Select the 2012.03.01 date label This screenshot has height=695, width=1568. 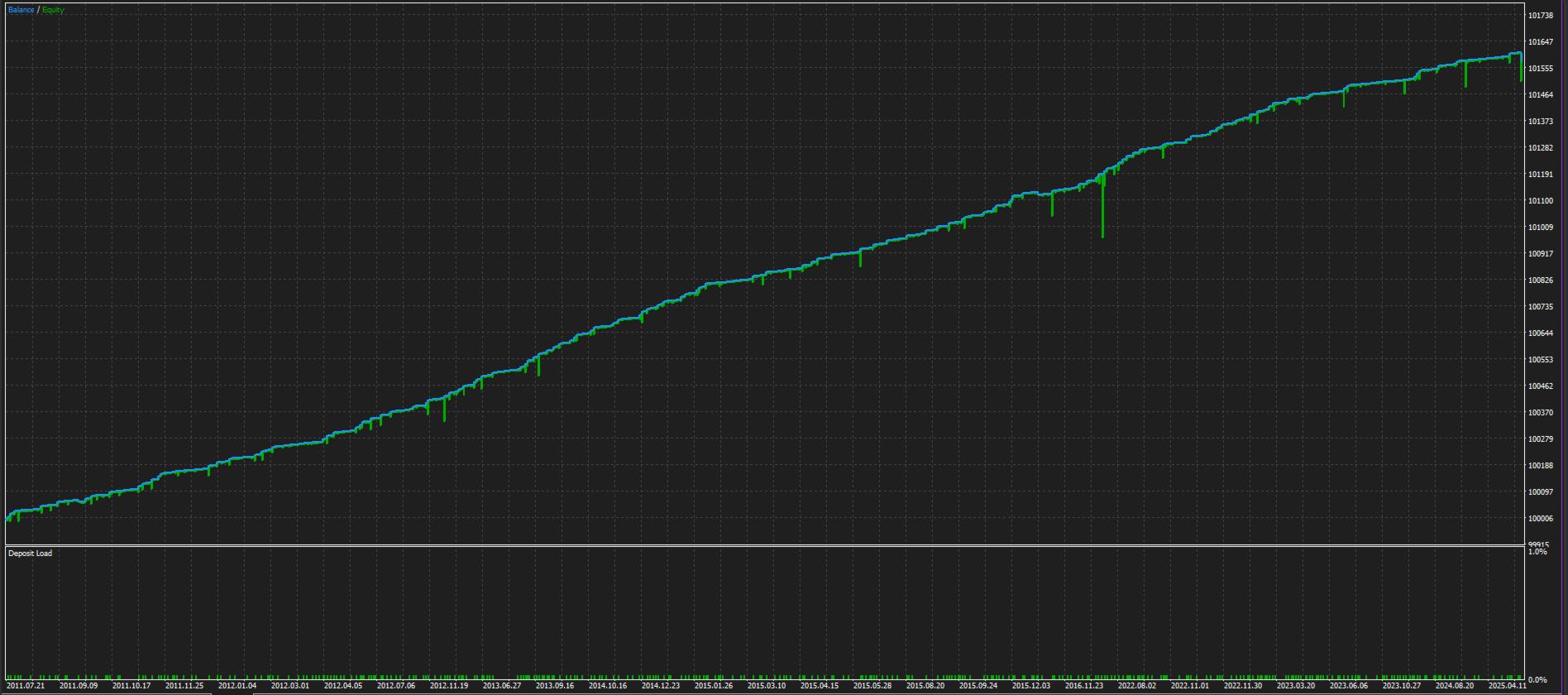[x=290, y=686]
